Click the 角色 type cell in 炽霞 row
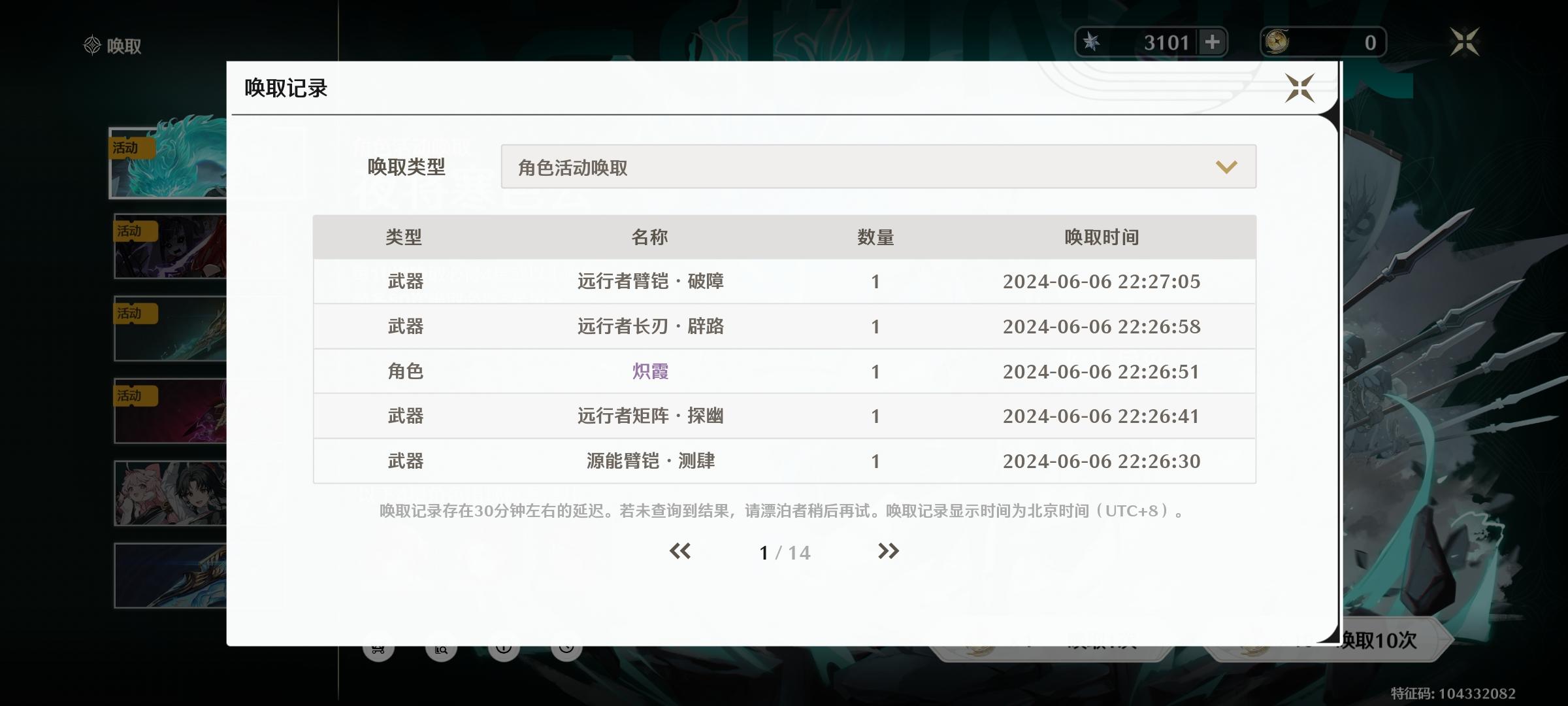Image resolution: width=1568 pixels, height=706 pixels. point(406,371)
